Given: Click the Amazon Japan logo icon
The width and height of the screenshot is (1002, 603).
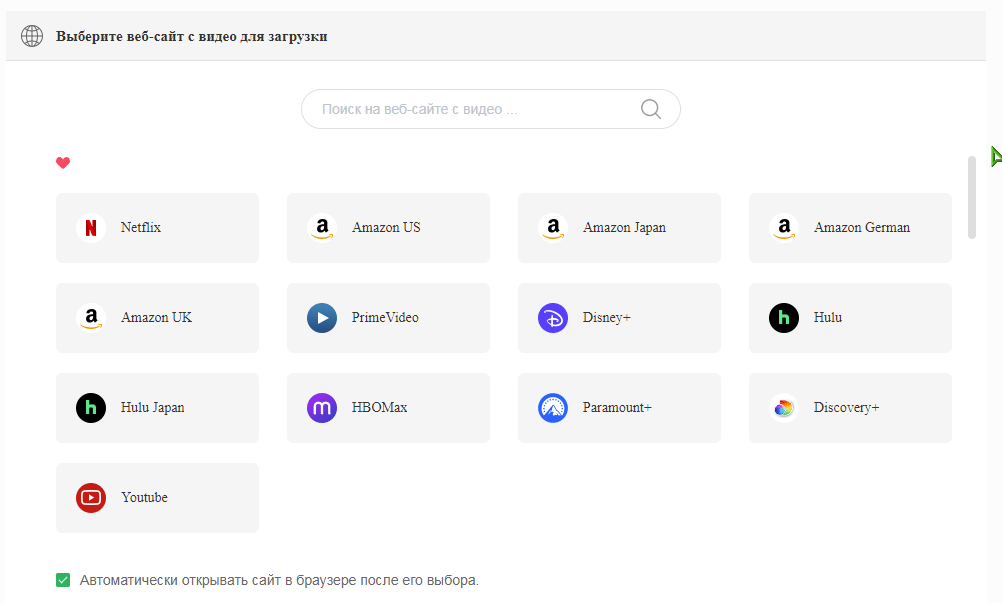Looking at the screenshot, I should tap(553, 228).
